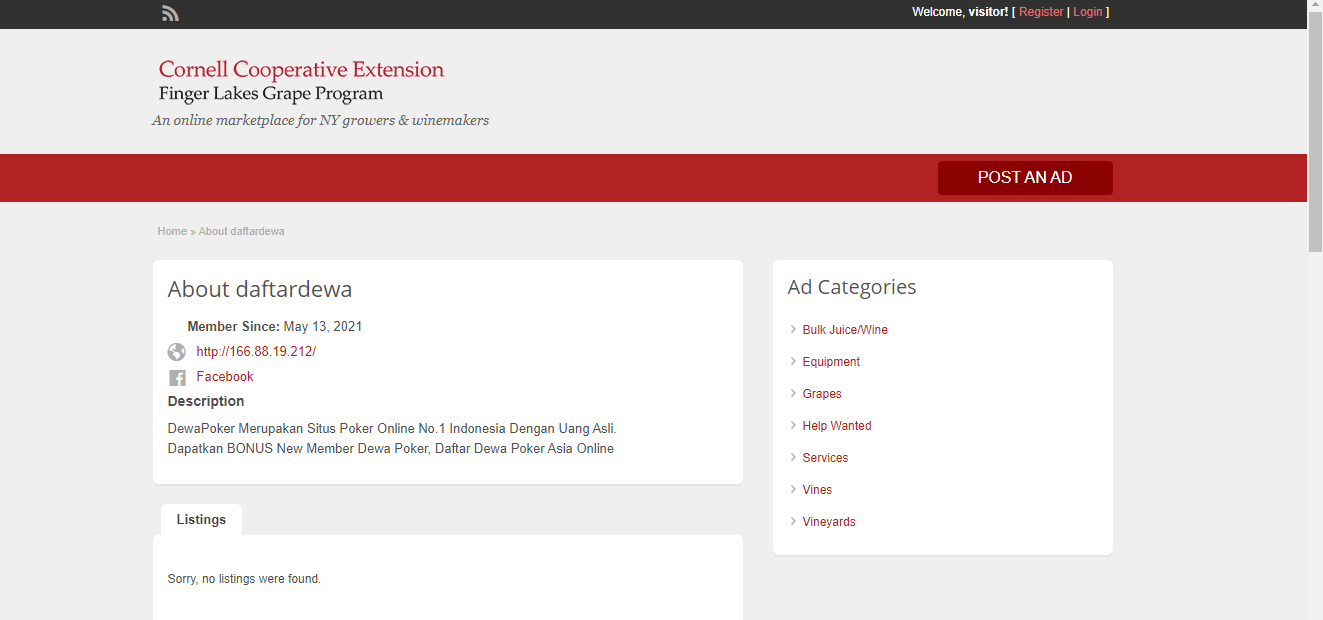
Task: Click the RSS feed icon
Action: click(x=170, y=13)
